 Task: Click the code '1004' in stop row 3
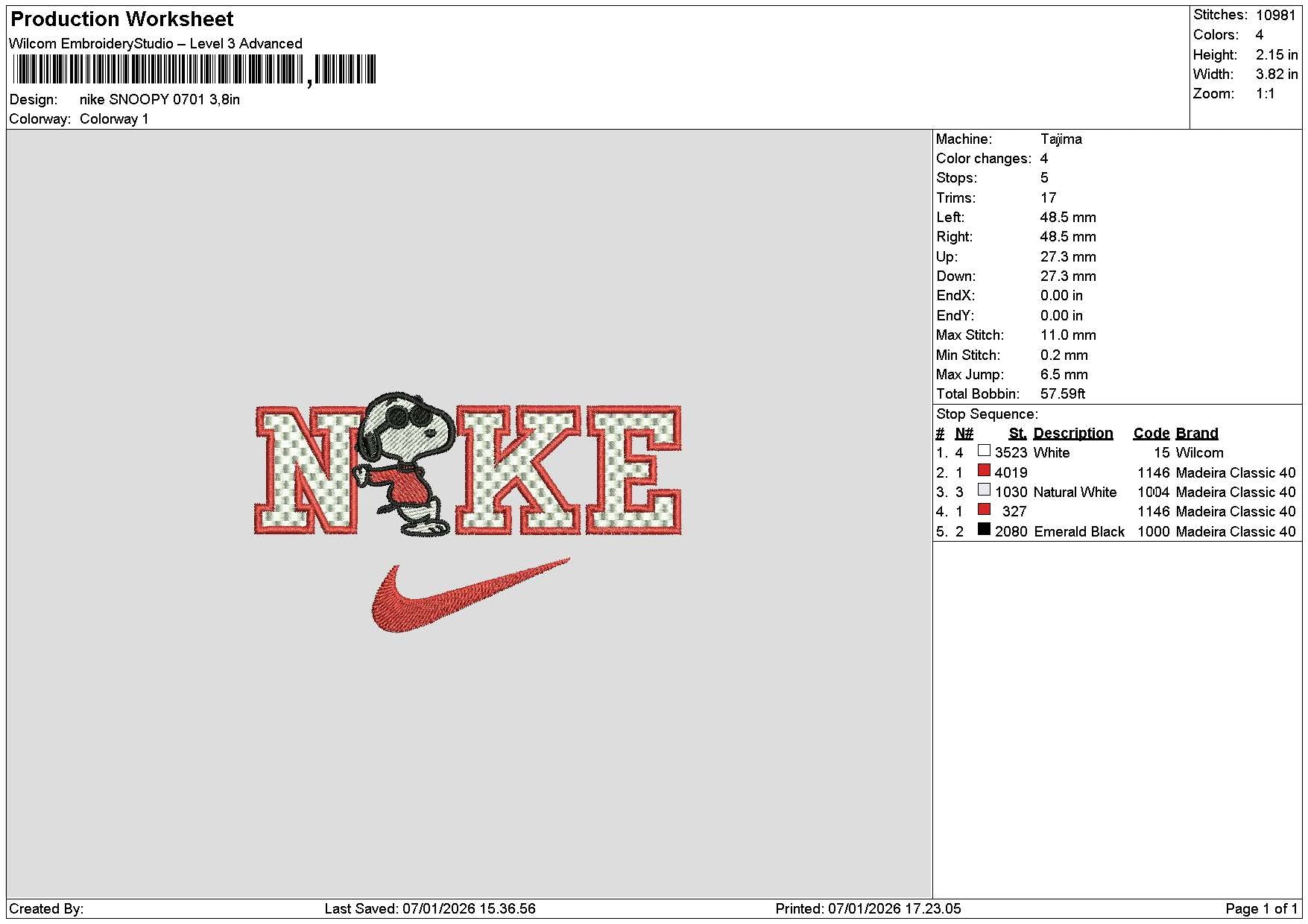(x=1154, y=493)
